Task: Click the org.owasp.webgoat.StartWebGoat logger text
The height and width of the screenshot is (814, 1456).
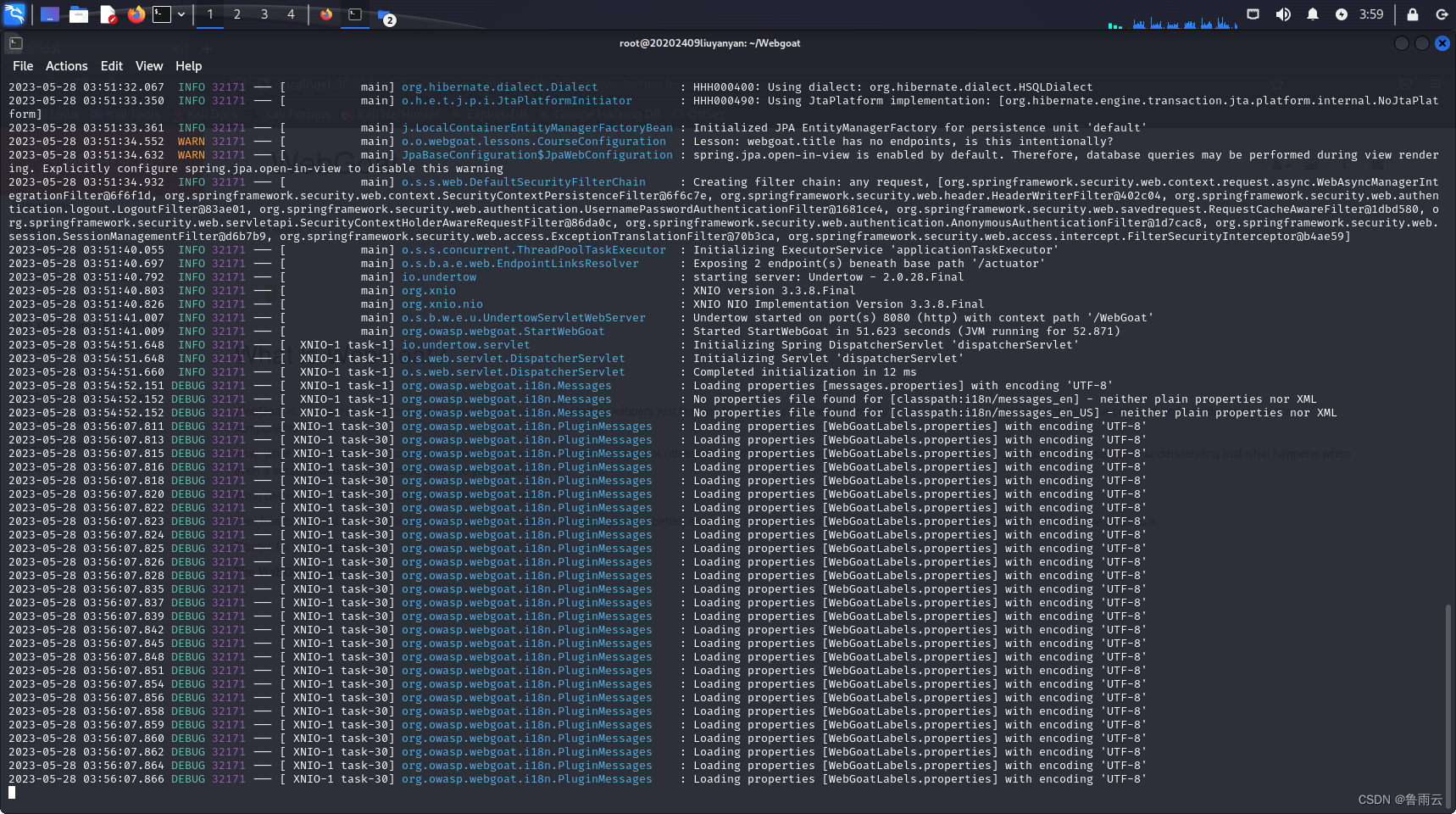Action: [x=503, y=332]
